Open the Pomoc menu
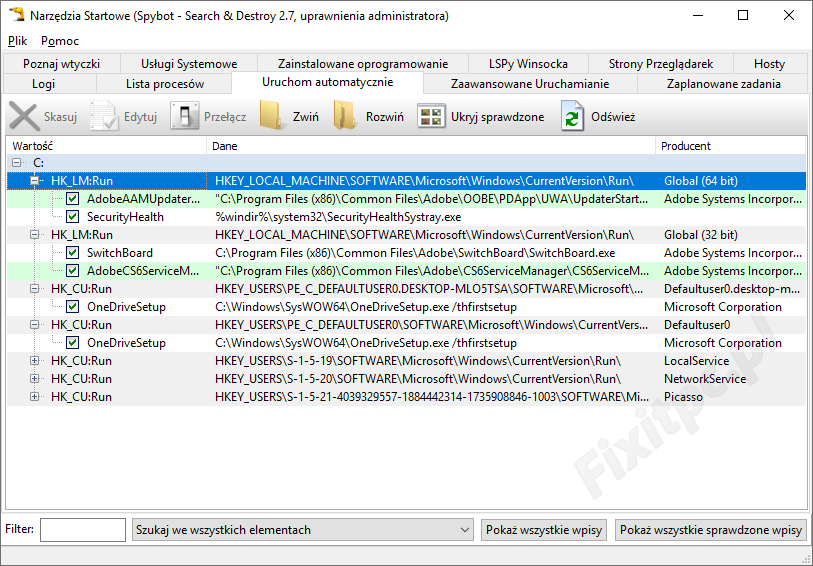The height and width of the screenshot is (566, 813). click(x=60, y=40)
